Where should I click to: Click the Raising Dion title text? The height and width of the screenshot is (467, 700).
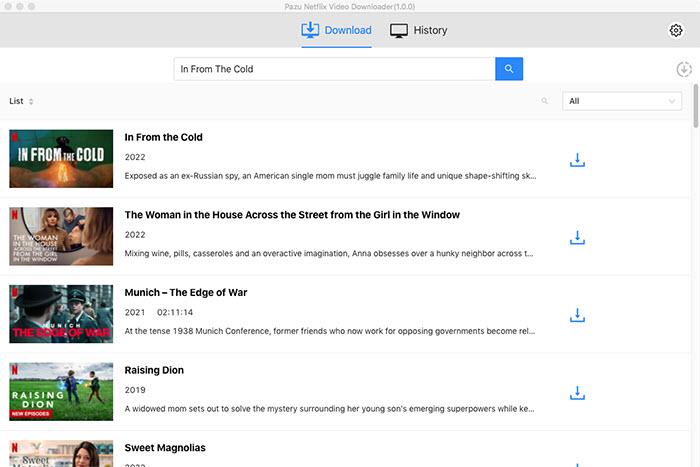[154, 370]
